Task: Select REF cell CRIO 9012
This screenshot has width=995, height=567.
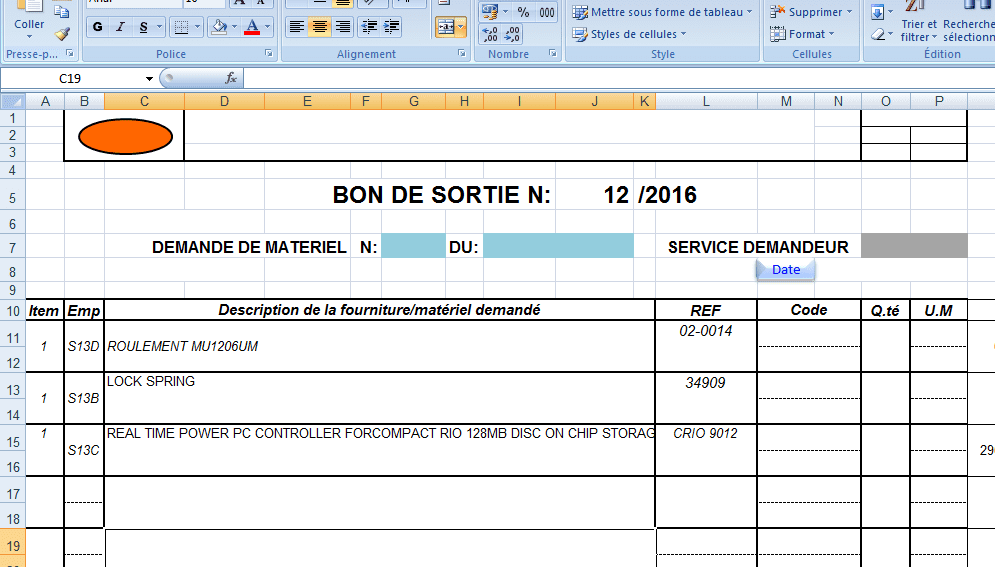Action: 706,450
